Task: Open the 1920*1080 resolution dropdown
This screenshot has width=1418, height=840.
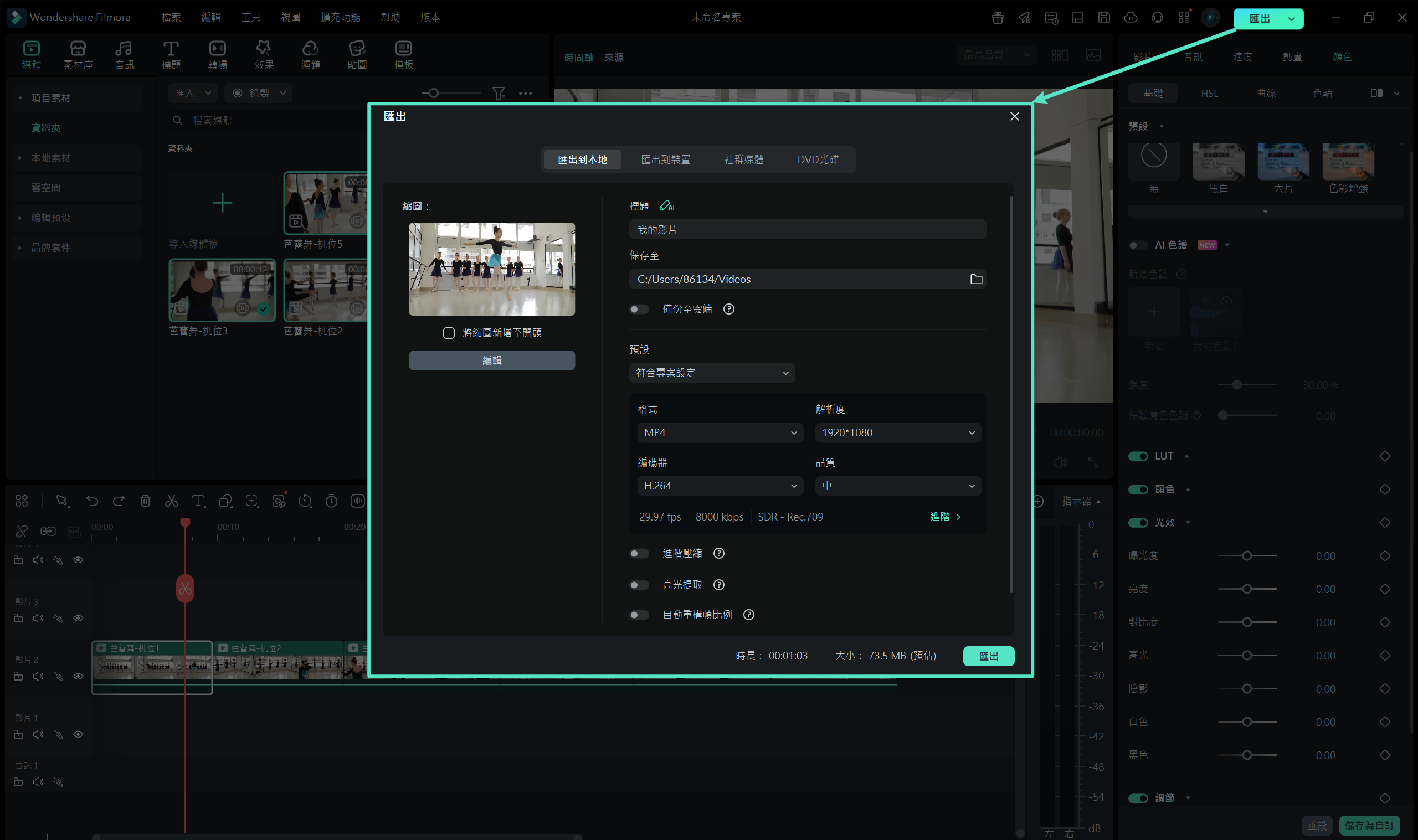Action: (897, 432)
